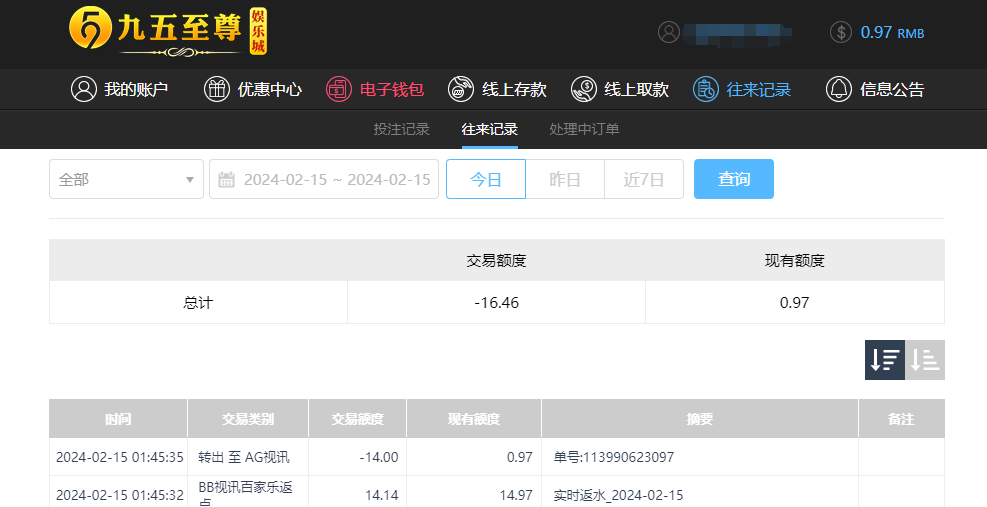Select the 近7日 date filter
Screen dimensions: 987x507
point(644,179)
